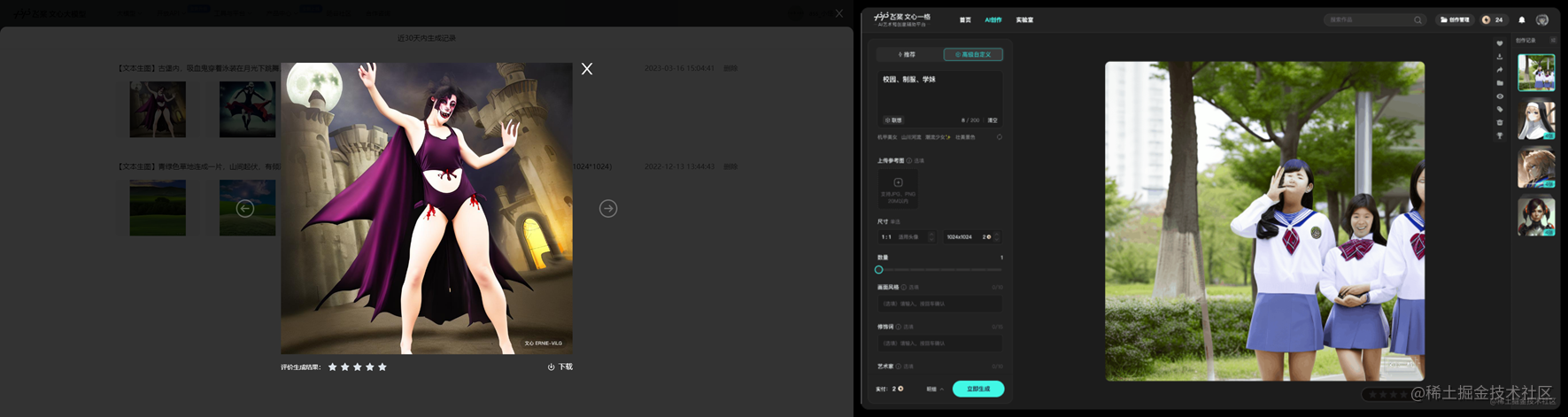This screenshot has width=1568, height=417.
Task: Download the schoolgirl image from sidebar
Action: [1500, 57]
